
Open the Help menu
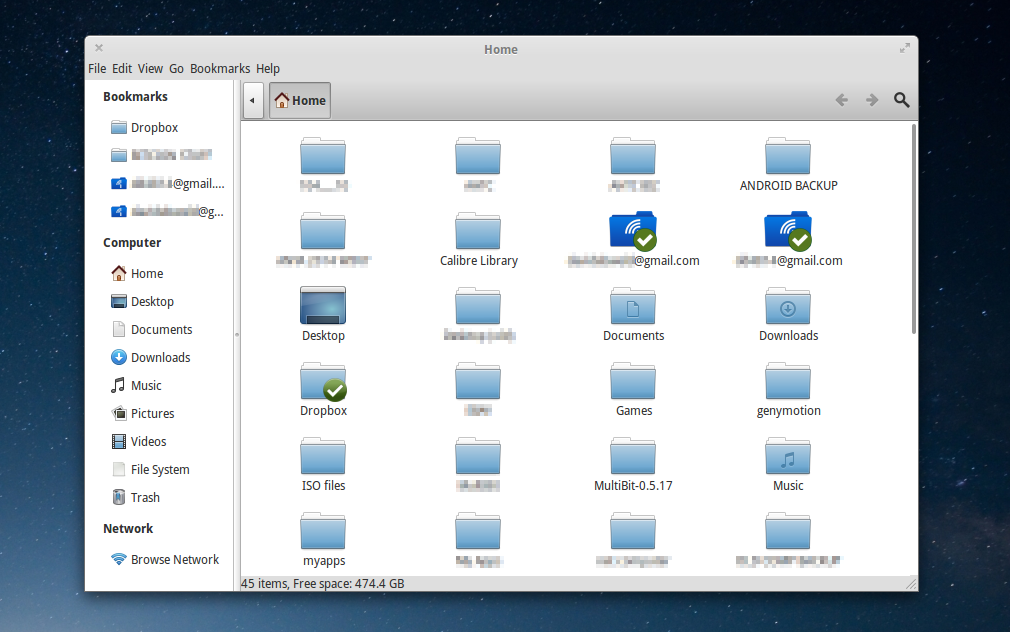coord(268,69)
